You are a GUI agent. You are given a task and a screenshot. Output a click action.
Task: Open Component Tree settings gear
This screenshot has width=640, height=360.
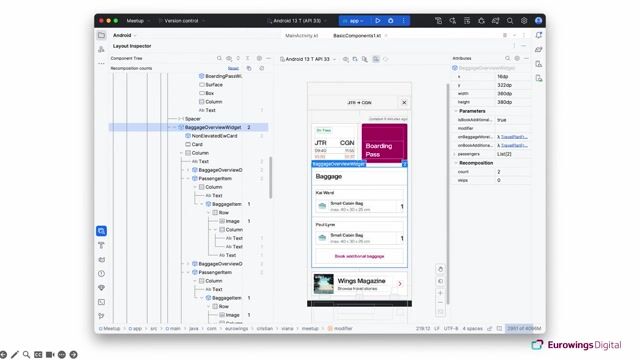click(x=259, y=58)
